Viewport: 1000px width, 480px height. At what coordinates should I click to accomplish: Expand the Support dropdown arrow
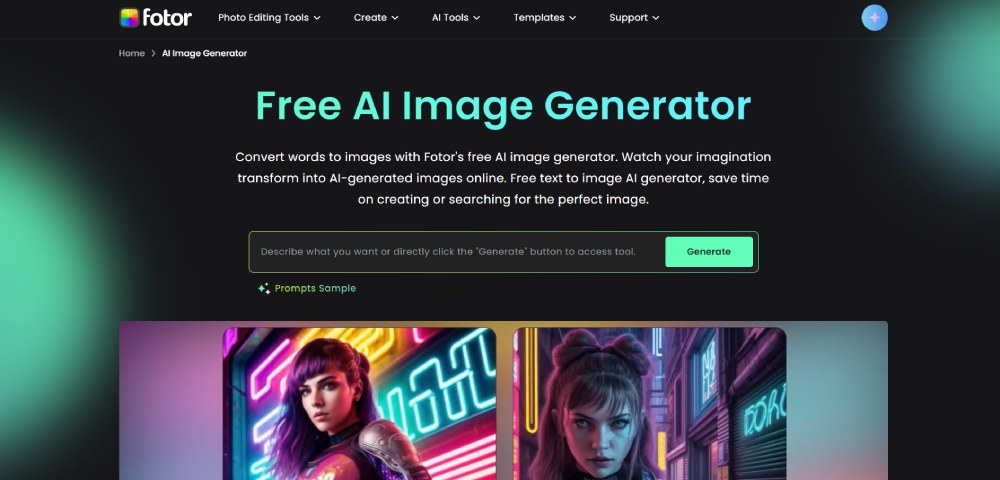pos(656,18)
